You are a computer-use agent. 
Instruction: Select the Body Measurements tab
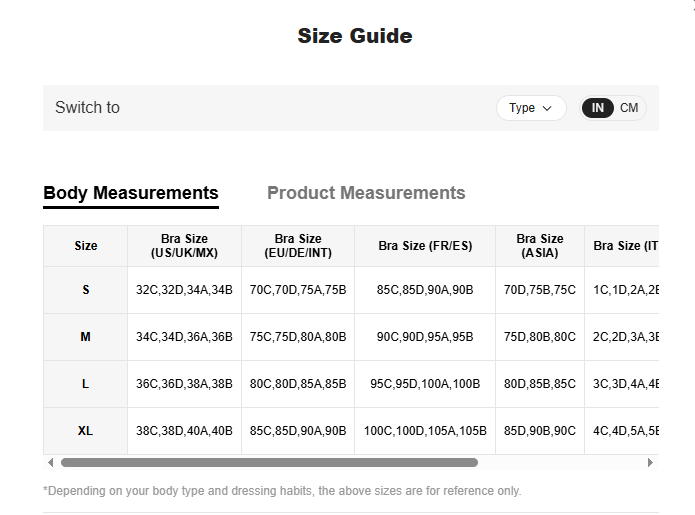coord(131,194)
